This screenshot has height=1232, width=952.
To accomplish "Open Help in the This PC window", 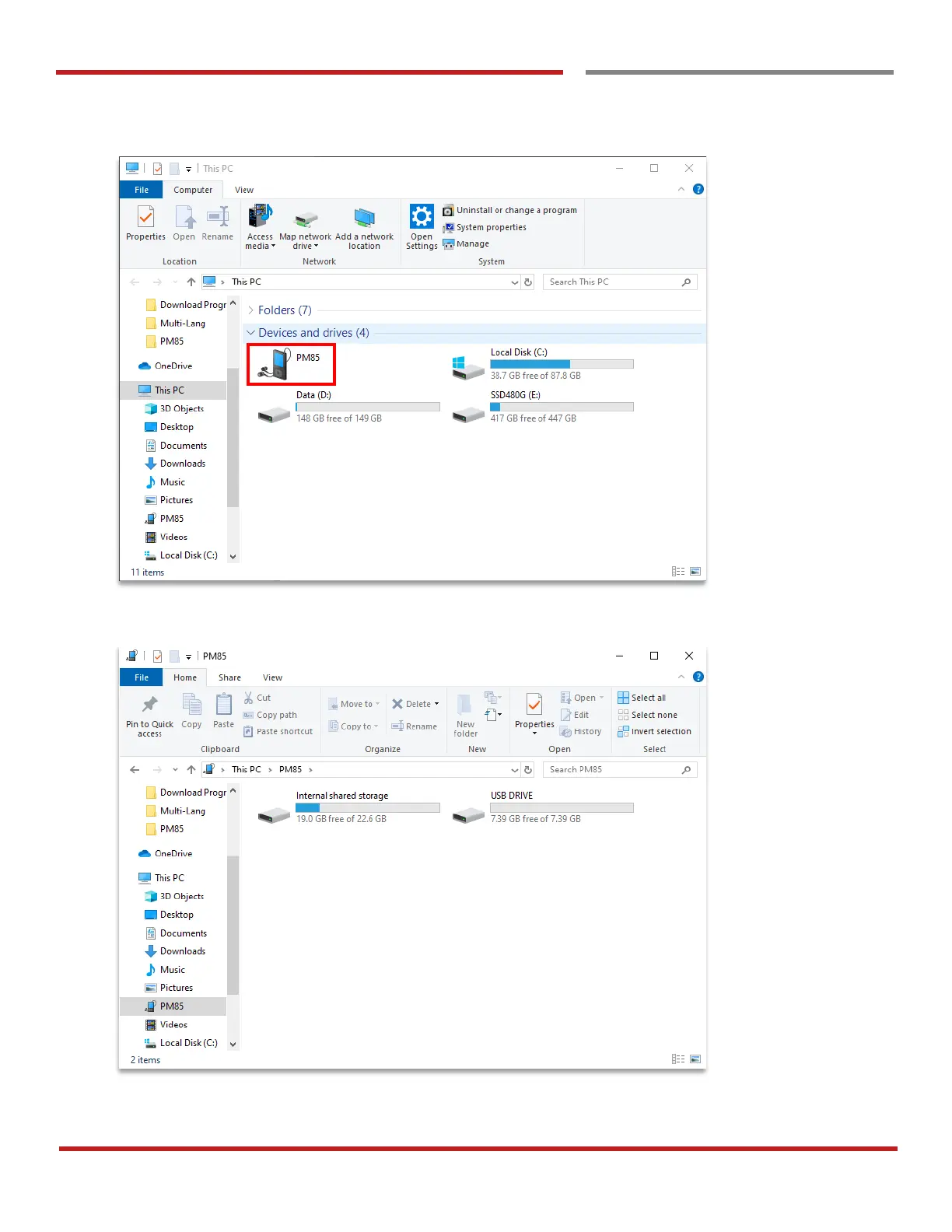I will (x=698, y=189).
